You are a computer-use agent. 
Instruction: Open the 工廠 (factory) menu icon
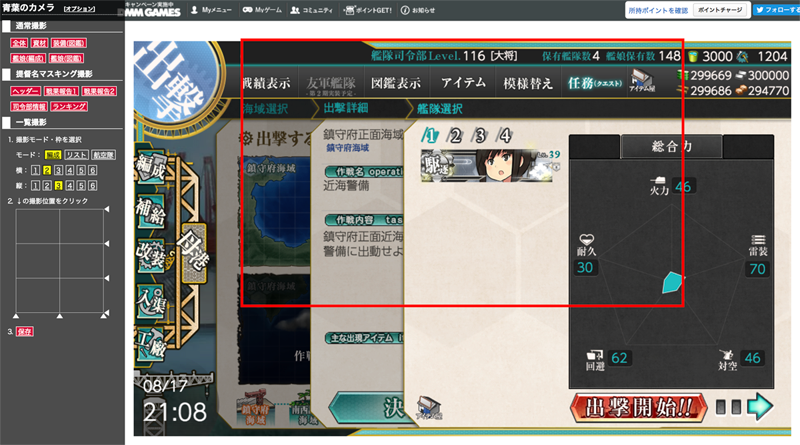pos(151,343)
